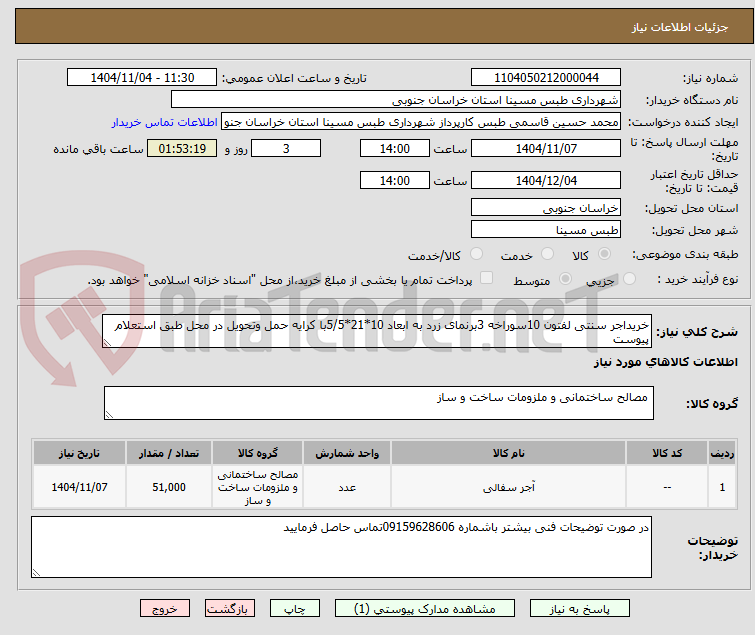Image resolution: width=755 pixels, height=635 pixels.
Task: Select the کالا/خدمت radio button
Action: click(x=476, y=254)
